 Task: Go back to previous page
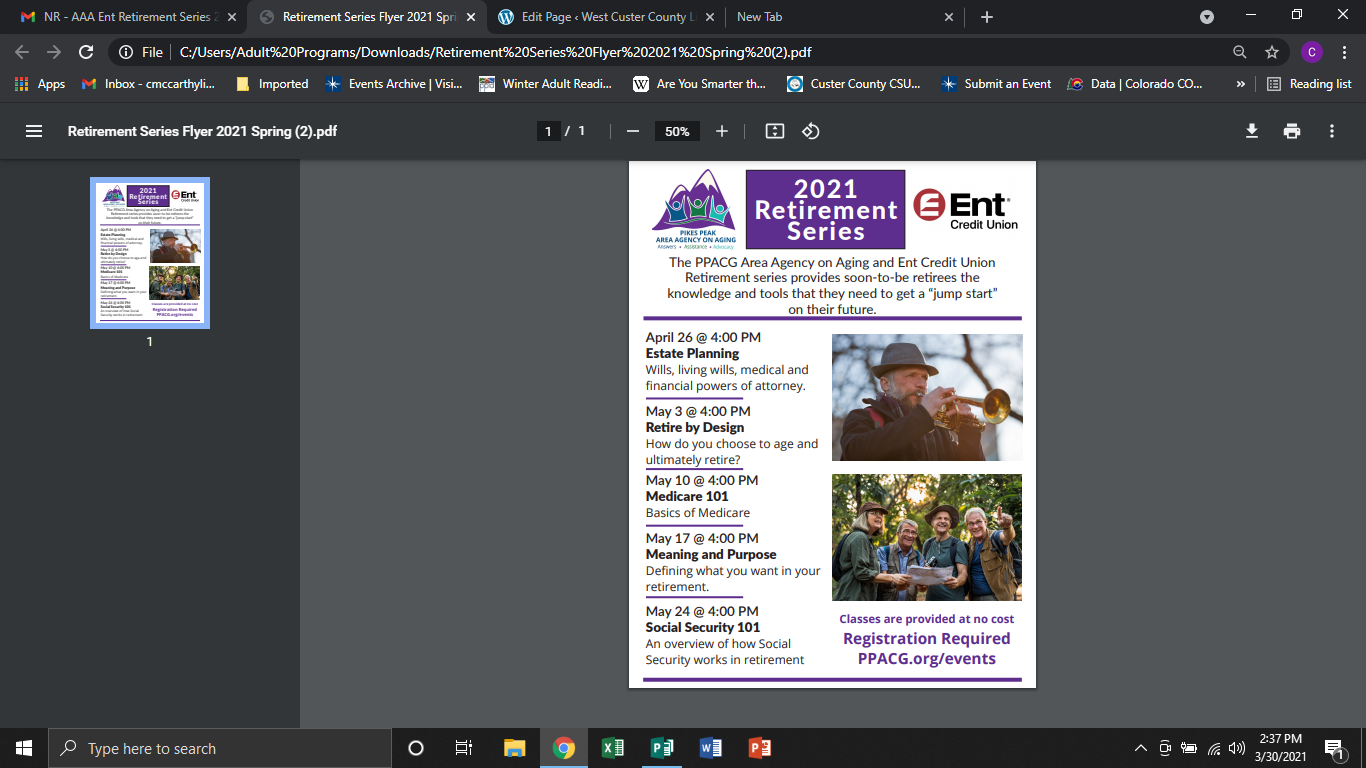coord(23,52)
